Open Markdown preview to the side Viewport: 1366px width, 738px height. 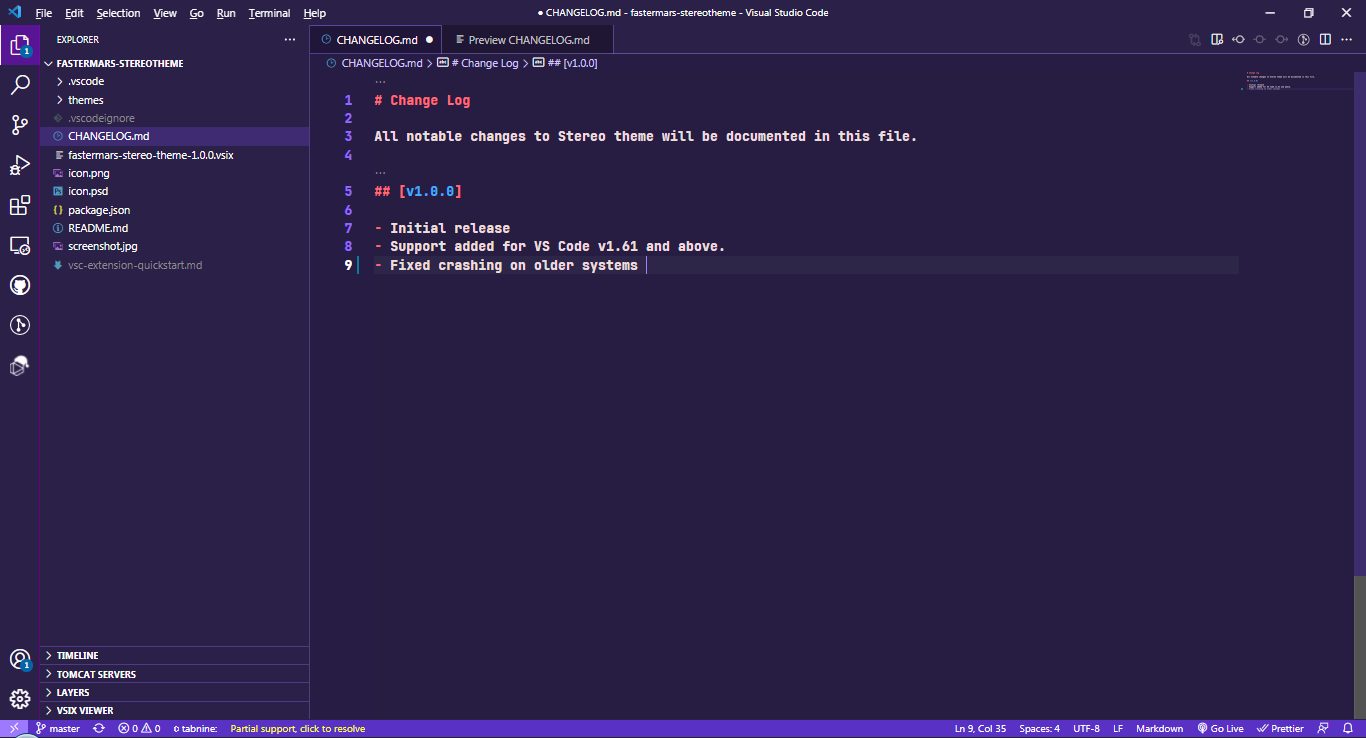pyautogui.click(x=1216, y=39)
